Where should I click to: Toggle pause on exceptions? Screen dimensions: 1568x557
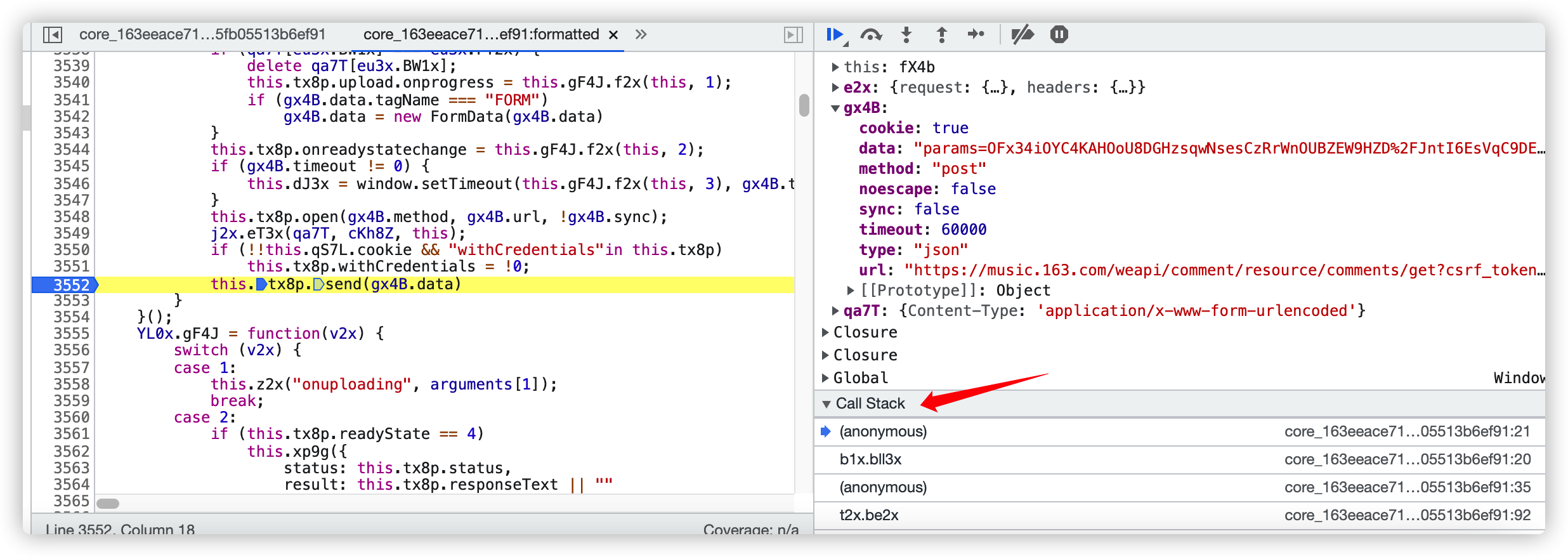1059,34
